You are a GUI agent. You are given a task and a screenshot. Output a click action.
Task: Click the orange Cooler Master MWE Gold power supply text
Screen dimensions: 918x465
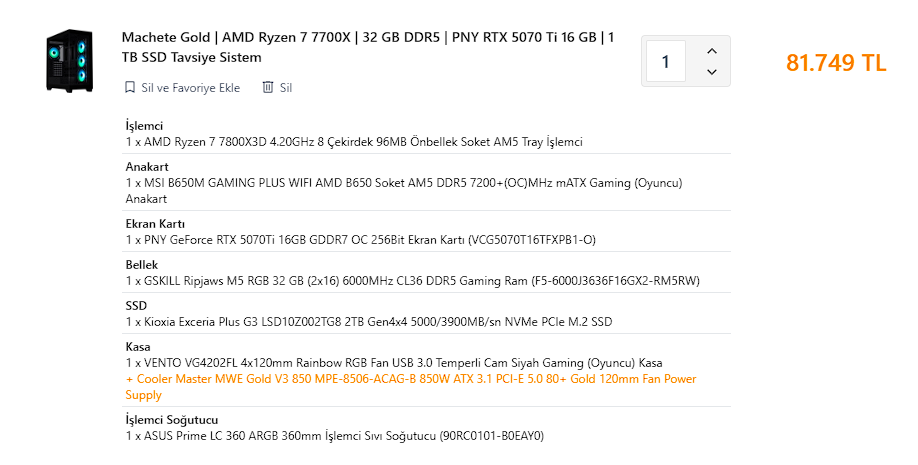(x=411, y=387)
